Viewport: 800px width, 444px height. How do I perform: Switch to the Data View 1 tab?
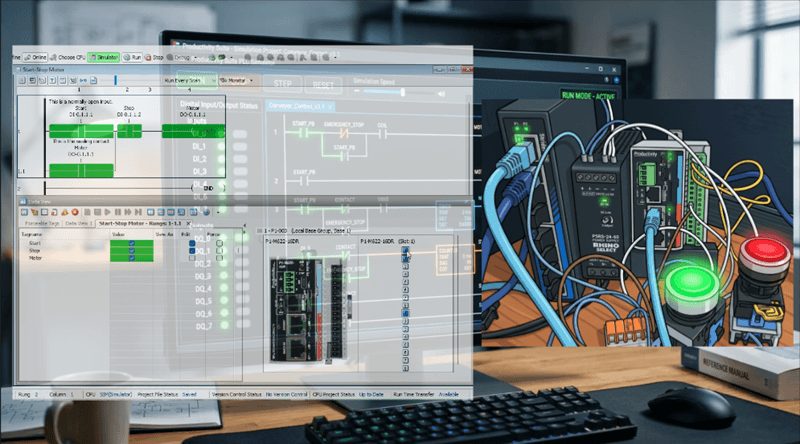(x=79, y=224)
